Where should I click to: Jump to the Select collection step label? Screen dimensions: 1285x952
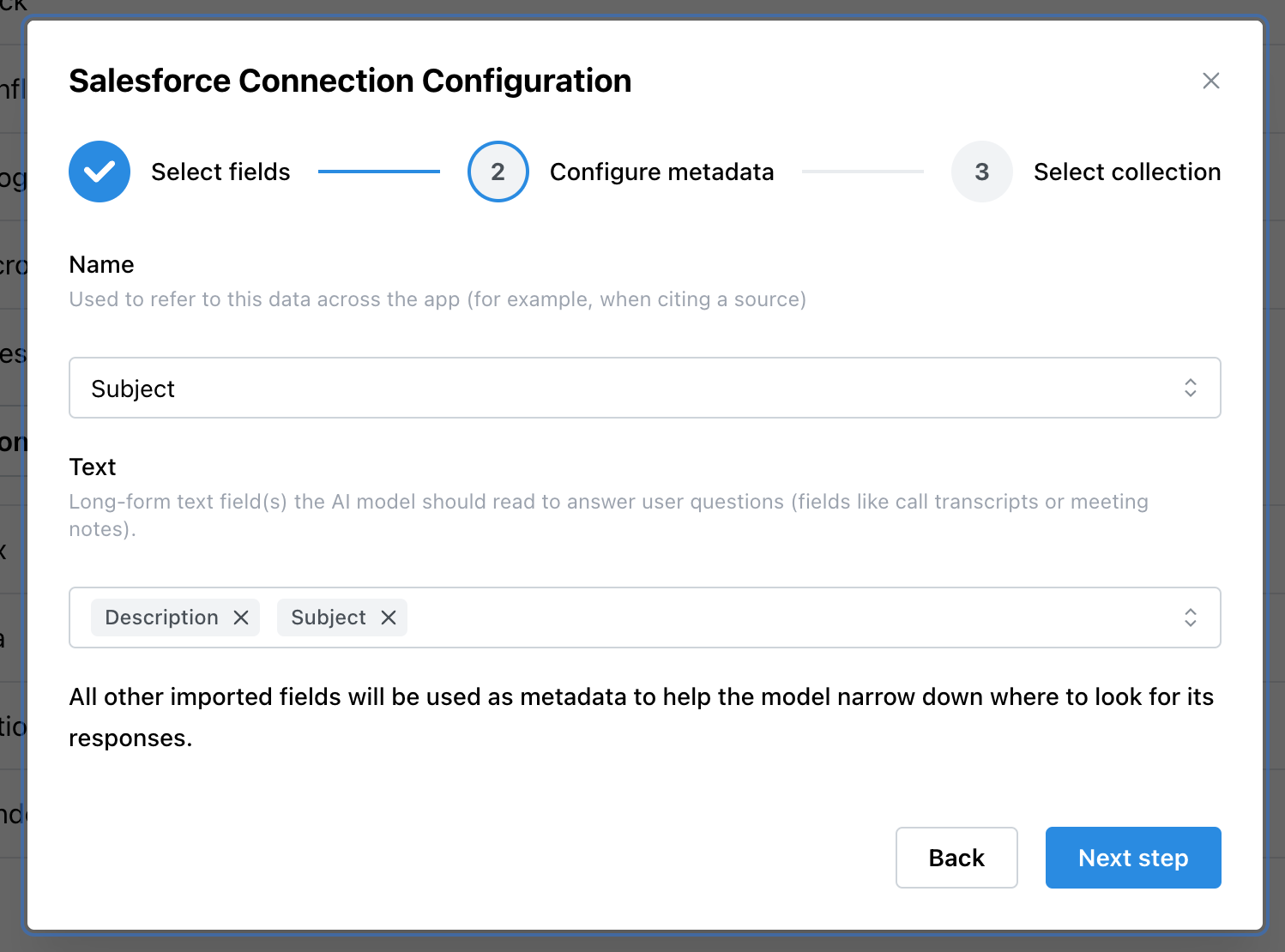(x=1126, y=172)
